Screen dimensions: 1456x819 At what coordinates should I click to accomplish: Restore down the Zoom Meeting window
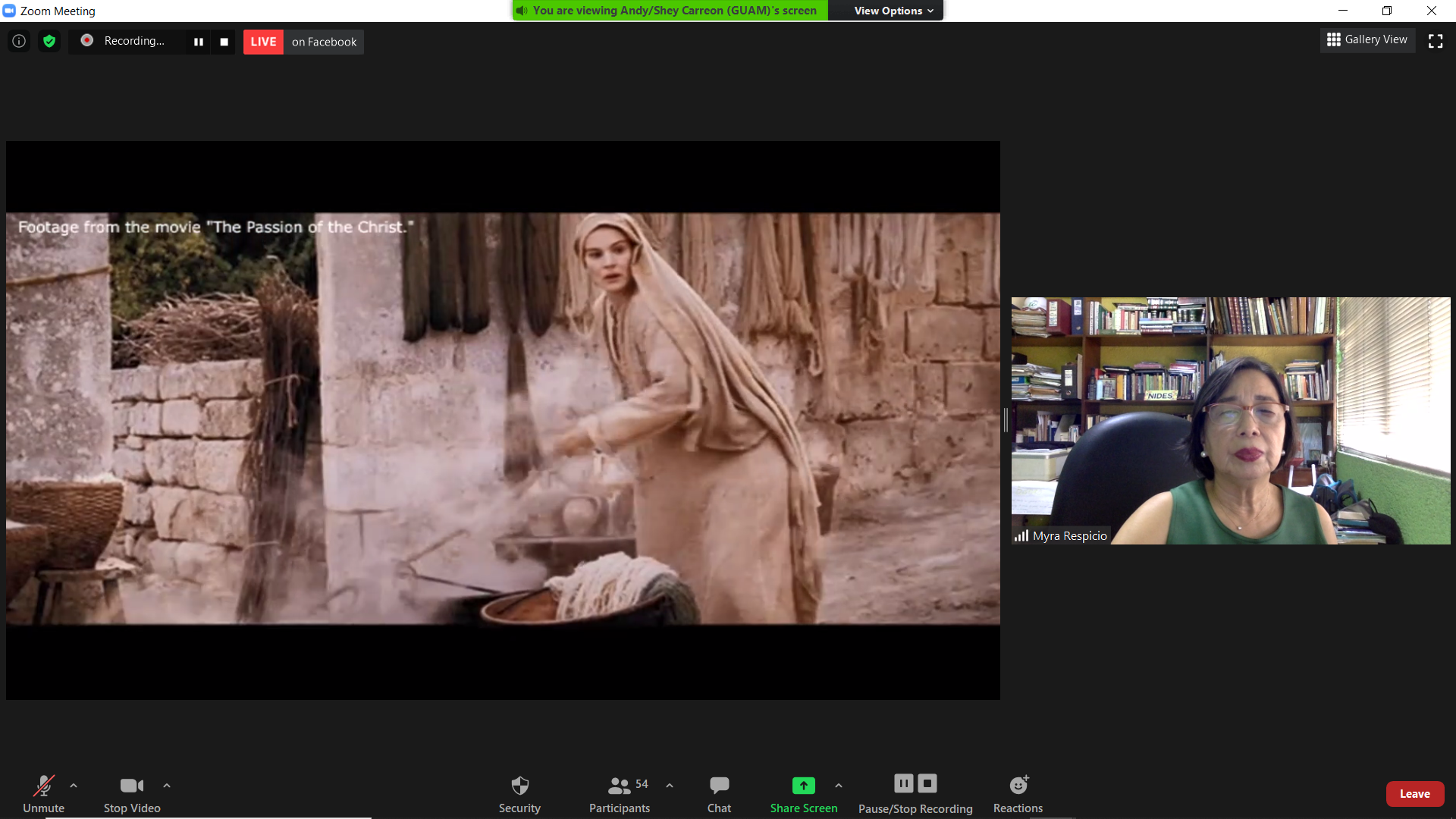(x=1387, y=11)
